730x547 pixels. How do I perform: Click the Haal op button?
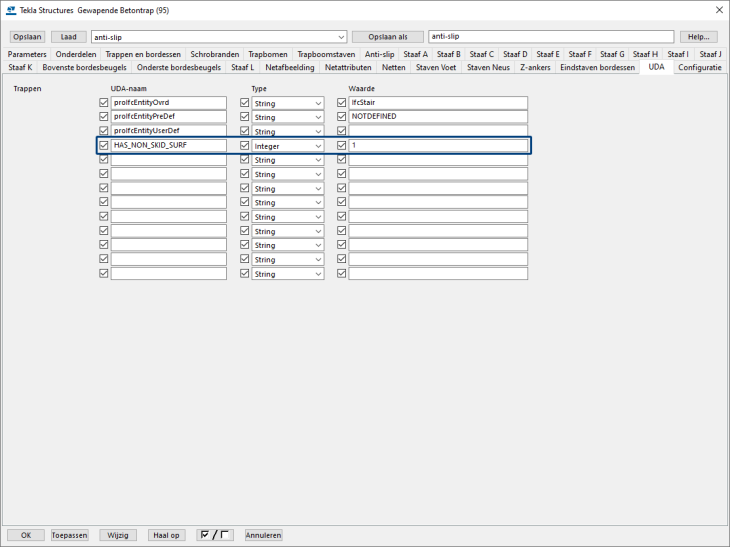pyautogui.click(x=166, y=535)
